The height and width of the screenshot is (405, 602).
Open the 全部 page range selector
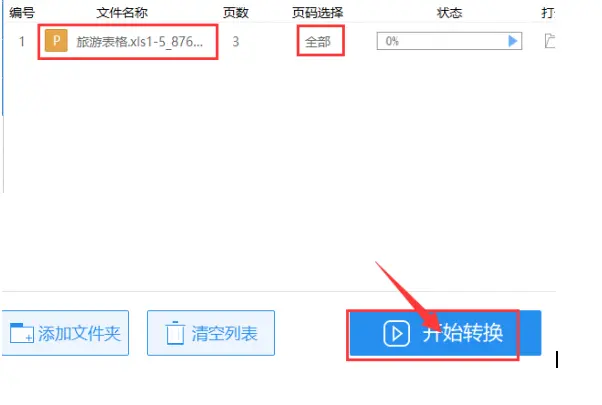(318, 41)
